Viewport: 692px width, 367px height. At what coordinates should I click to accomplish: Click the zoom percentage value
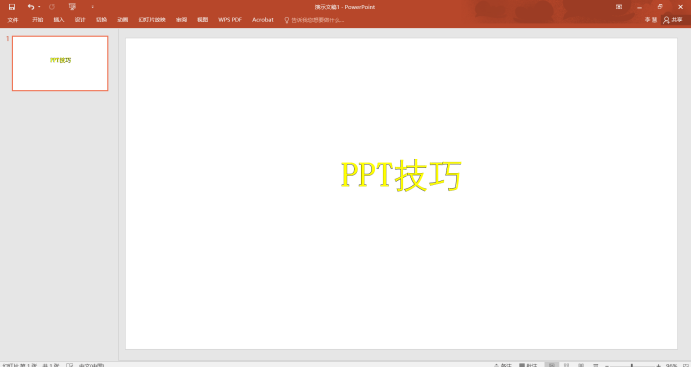tap(671, 365)
